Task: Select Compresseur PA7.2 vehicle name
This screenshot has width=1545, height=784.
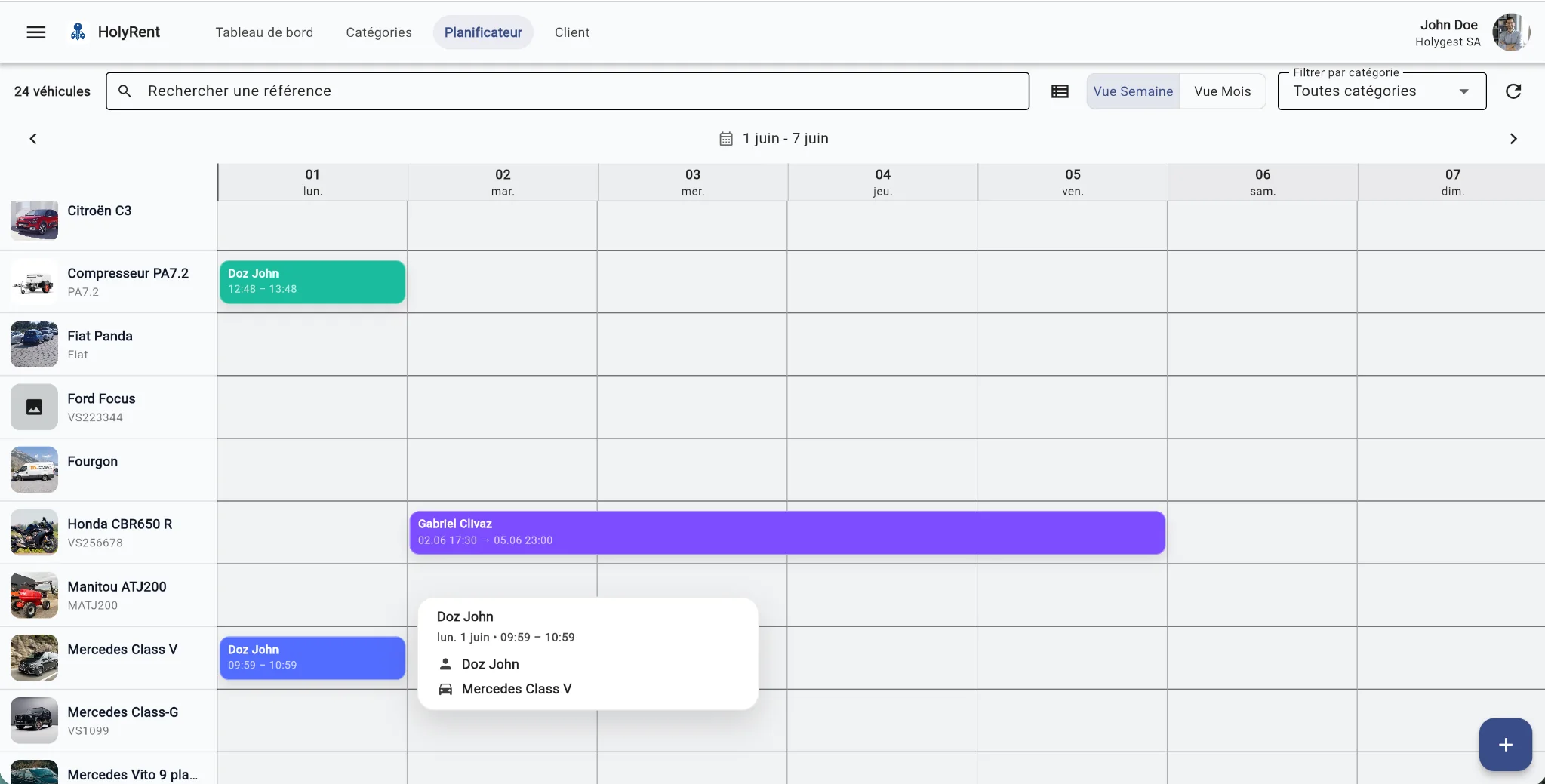Action: (x=128, y=273)
